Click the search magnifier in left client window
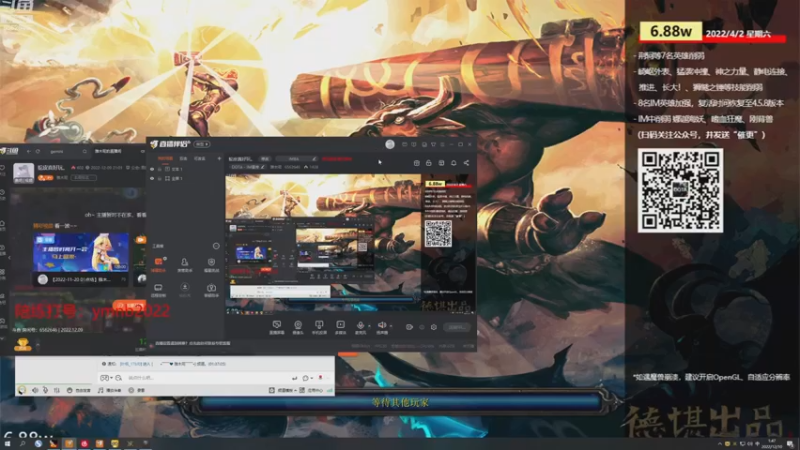The width and height of the screenshot is (800, 450). pyautogui.click(x=85, y=152)
